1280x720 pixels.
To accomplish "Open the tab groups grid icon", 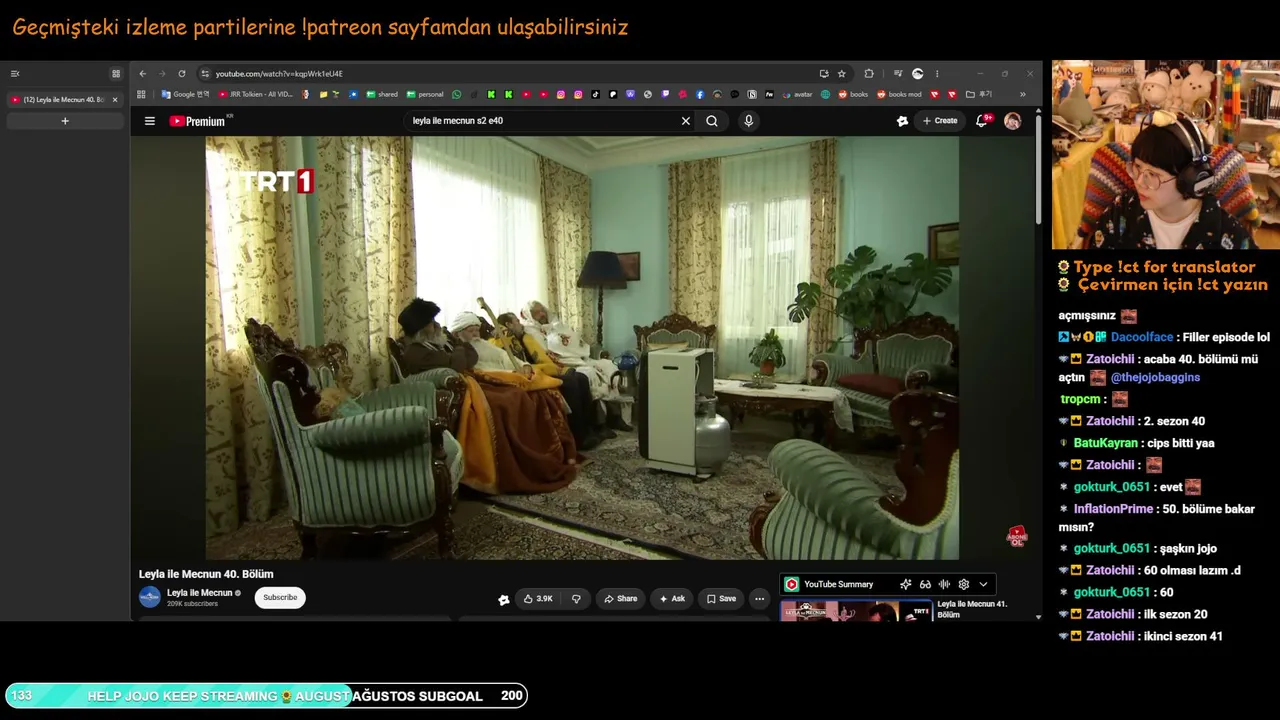I will tap(116, 73).
